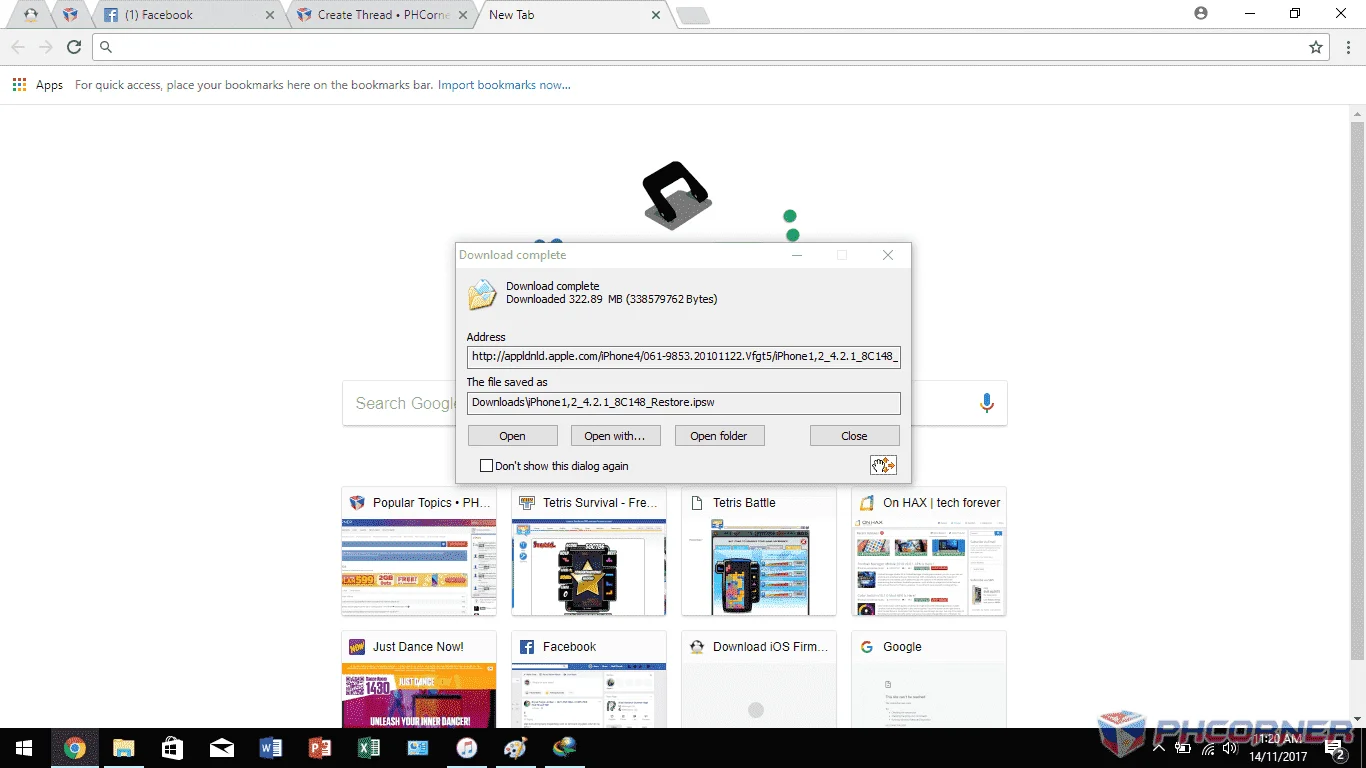Click "Import bookmarks now..." link
Image resolution: width=1366 pixels, height=768 pixels.
point(504,85)
